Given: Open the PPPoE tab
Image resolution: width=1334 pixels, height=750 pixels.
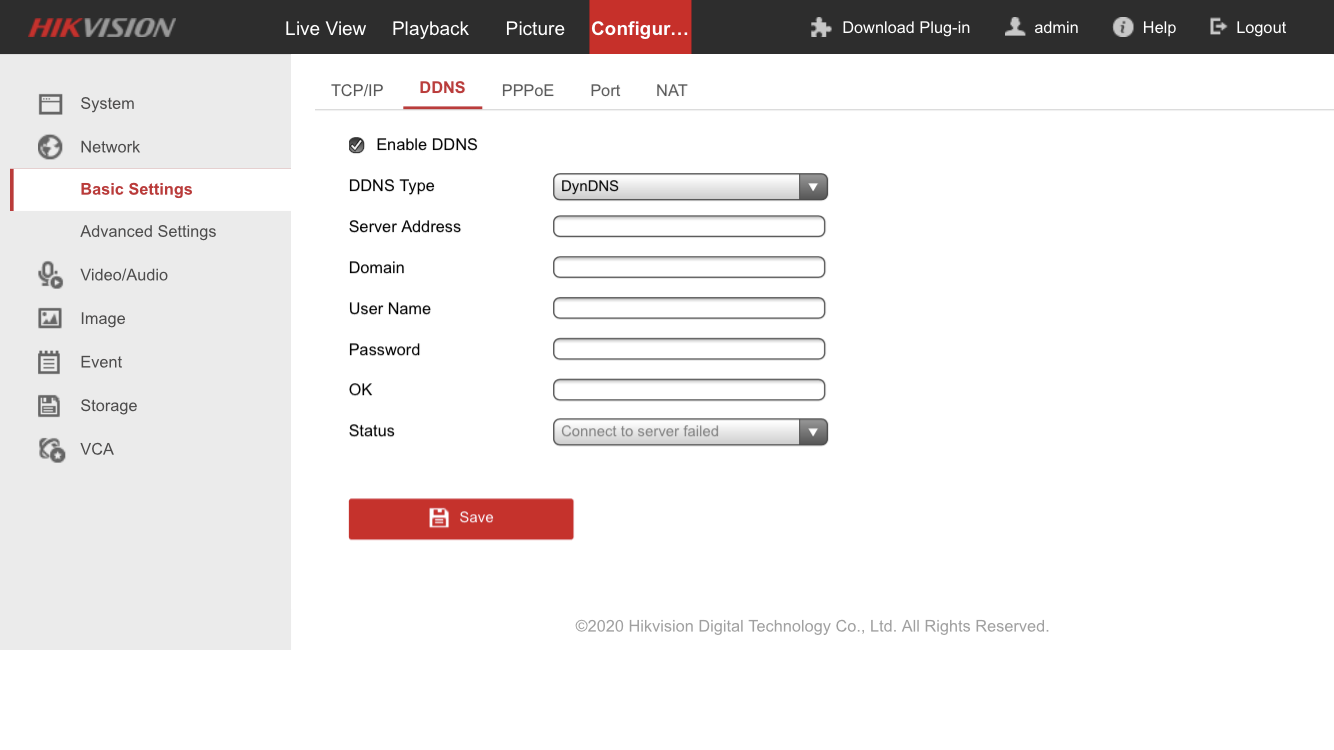Looking at the screenshot, I should click(527, 91).
